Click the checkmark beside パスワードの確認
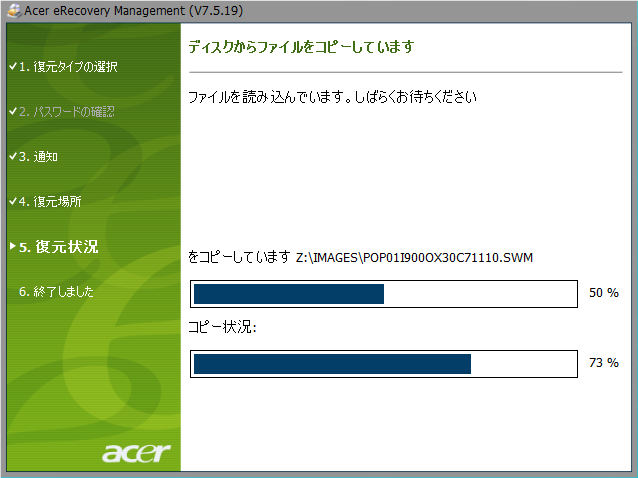638x478 pixels. 13,111
